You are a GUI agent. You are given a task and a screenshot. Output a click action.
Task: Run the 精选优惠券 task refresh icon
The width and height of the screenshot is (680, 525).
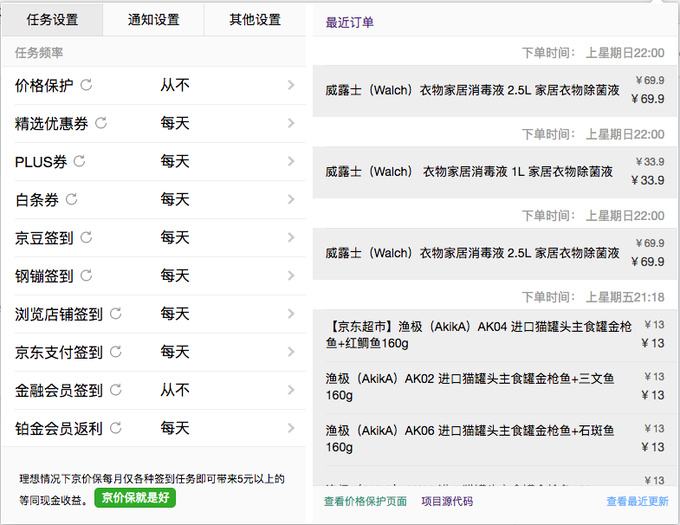[x=101, y=123]
